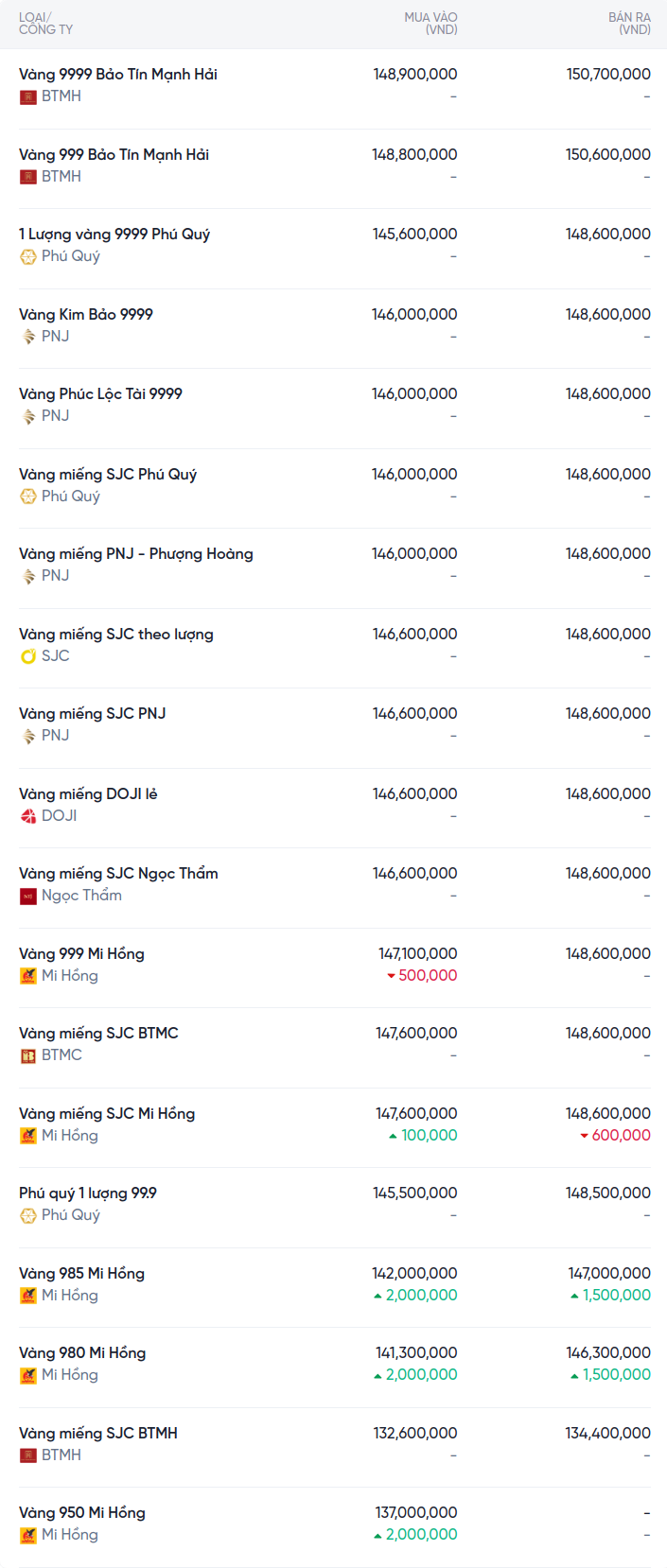Click the PNJ logo under Vàng Kim Bảo 9999
Screen dimensions: 667x1568
(x=28, y=337)
